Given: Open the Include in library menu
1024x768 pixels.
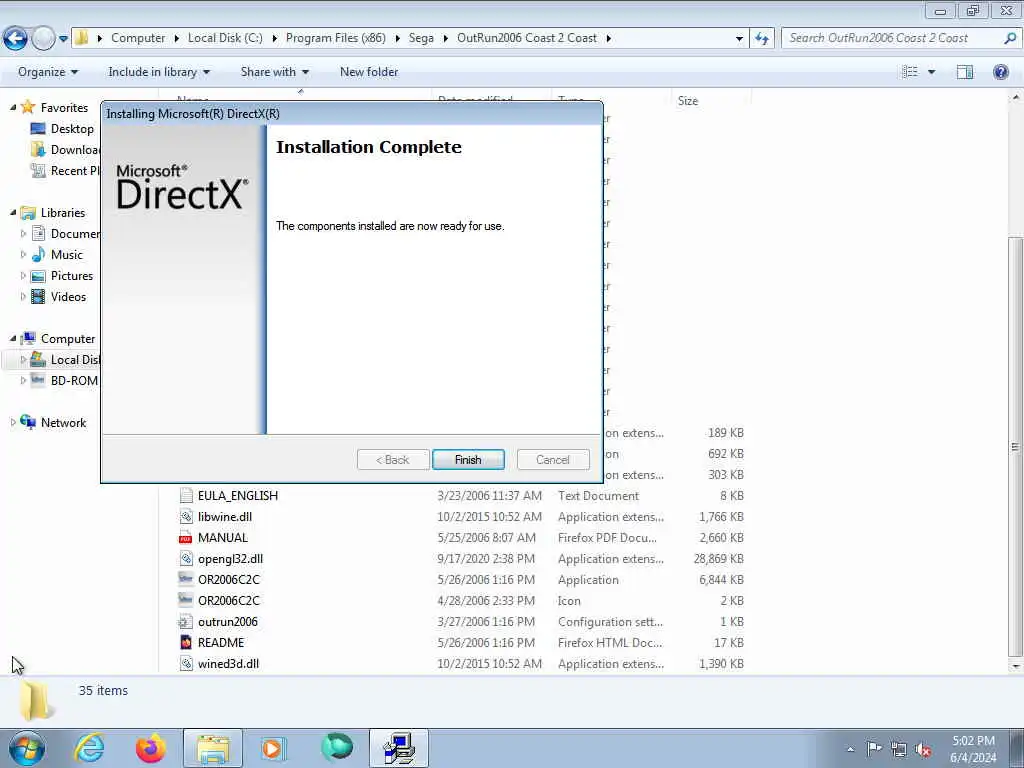Looking at the screenshot, I should coord(159,72).
